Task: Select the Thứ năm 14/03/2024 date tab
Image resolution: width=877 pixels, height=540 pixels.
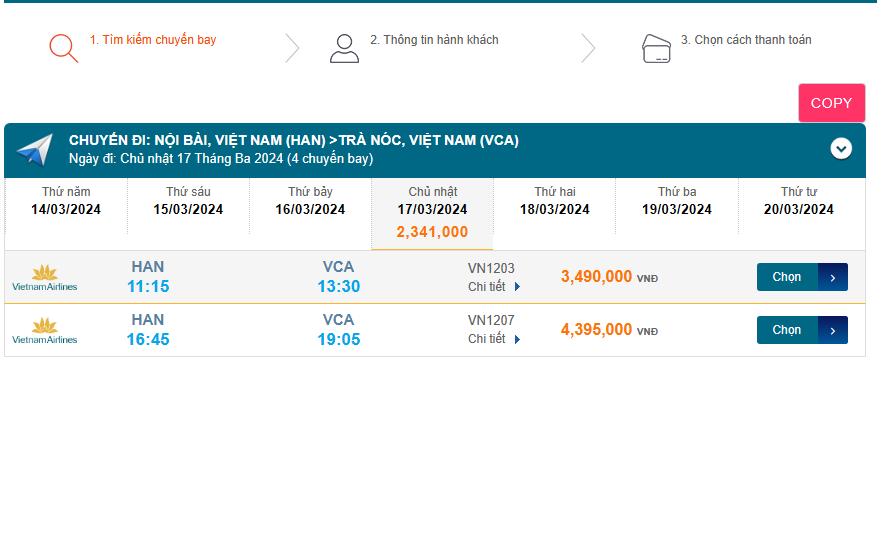Action: pyautogui.click(x=66, y=201)
